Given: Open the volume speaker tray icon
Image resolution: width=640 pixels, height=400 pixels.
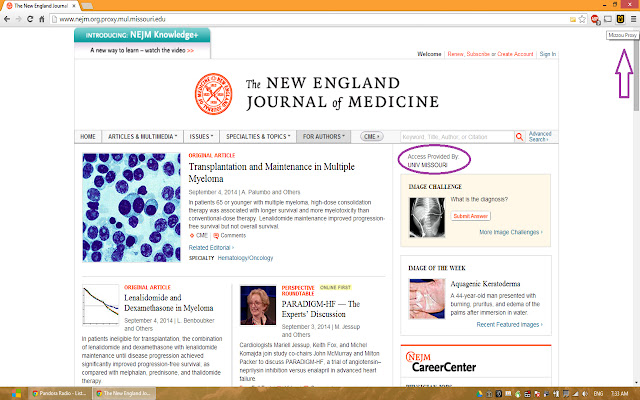Looking at the screenshot, I should pos(585,393).
